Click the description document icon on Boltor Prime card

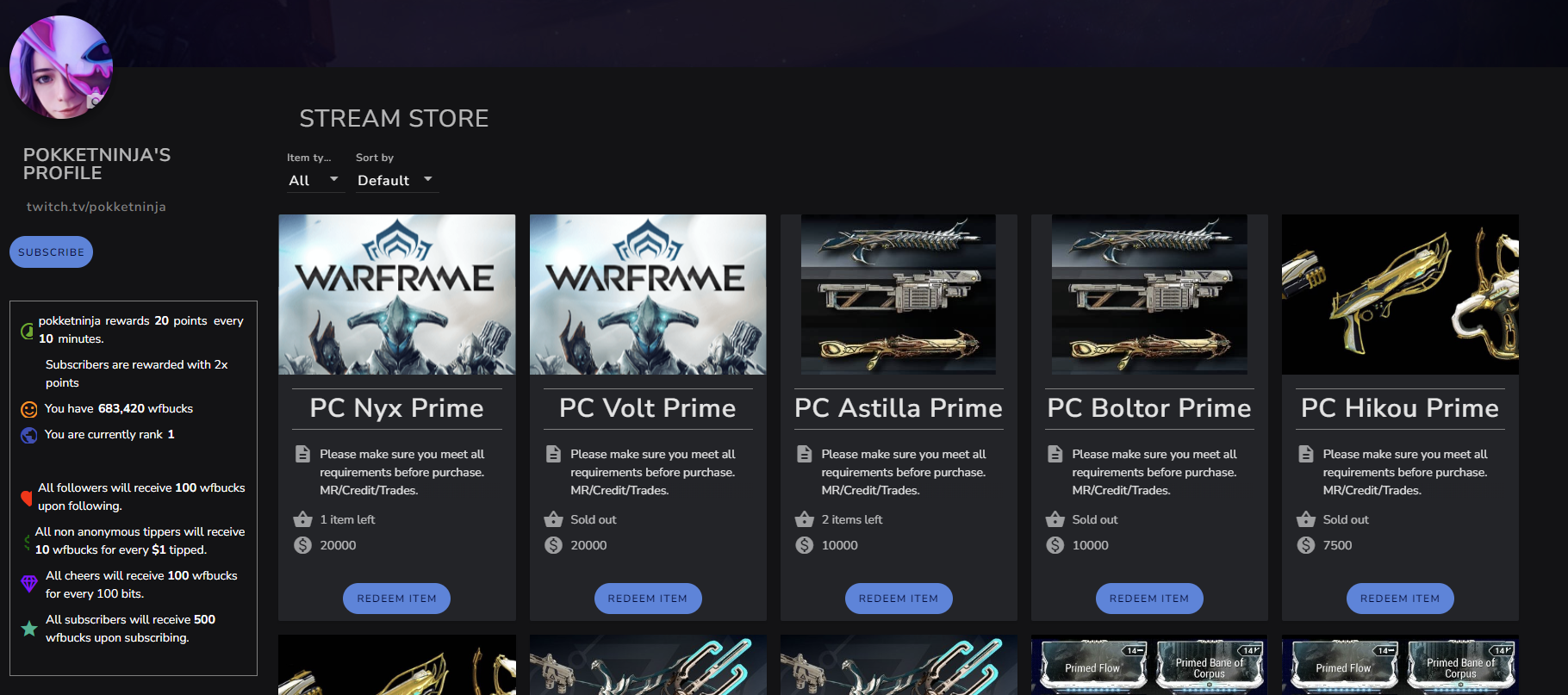point(1055,454)
